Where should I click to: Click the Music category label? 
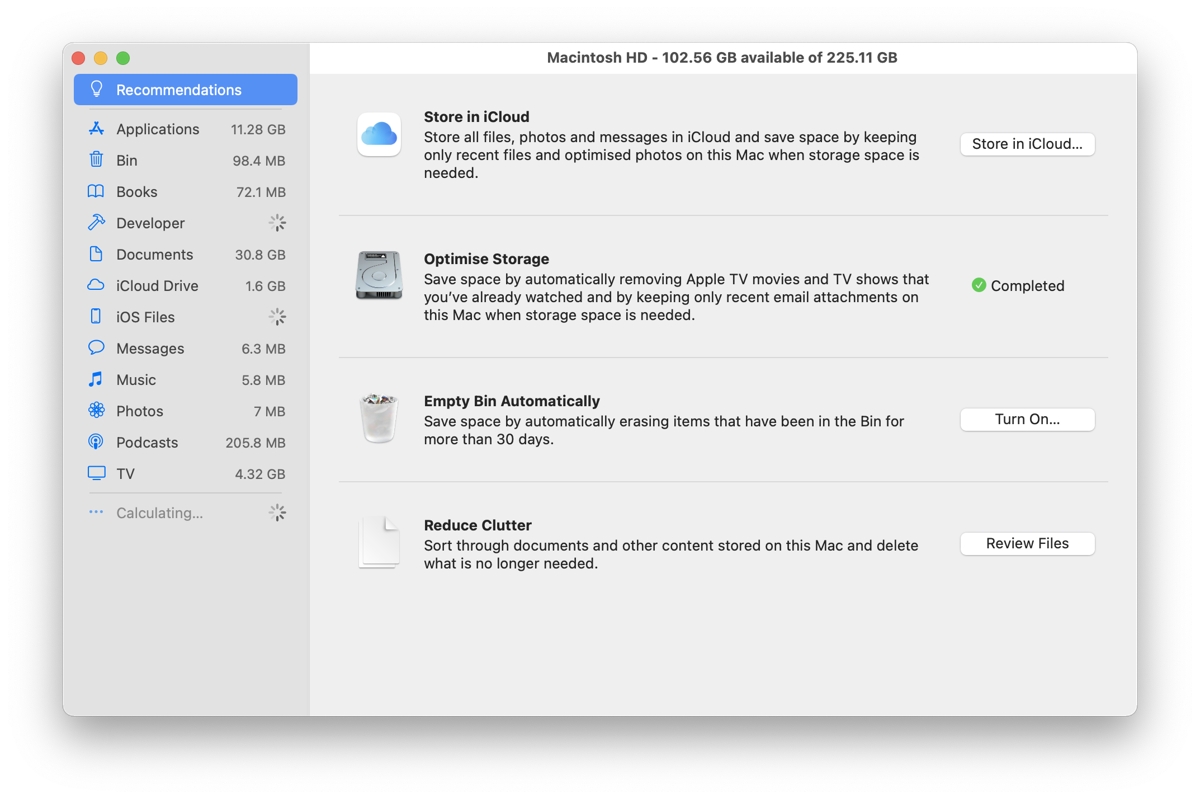coord(136,379)
